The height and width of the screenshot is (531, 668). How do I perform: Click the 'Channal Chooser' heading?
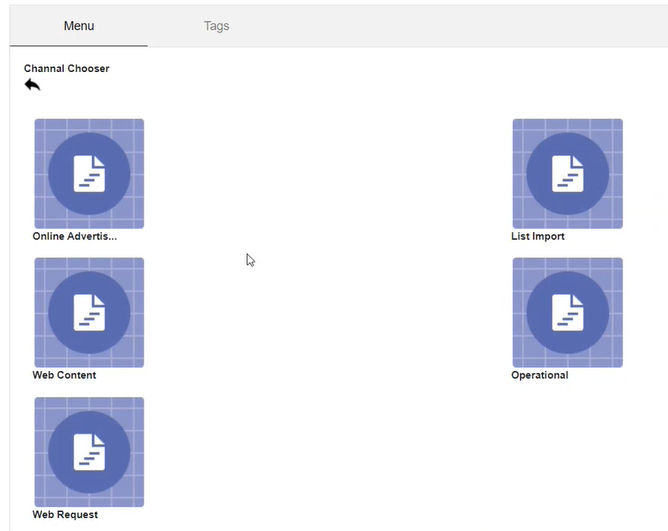(x=66, y=69)
